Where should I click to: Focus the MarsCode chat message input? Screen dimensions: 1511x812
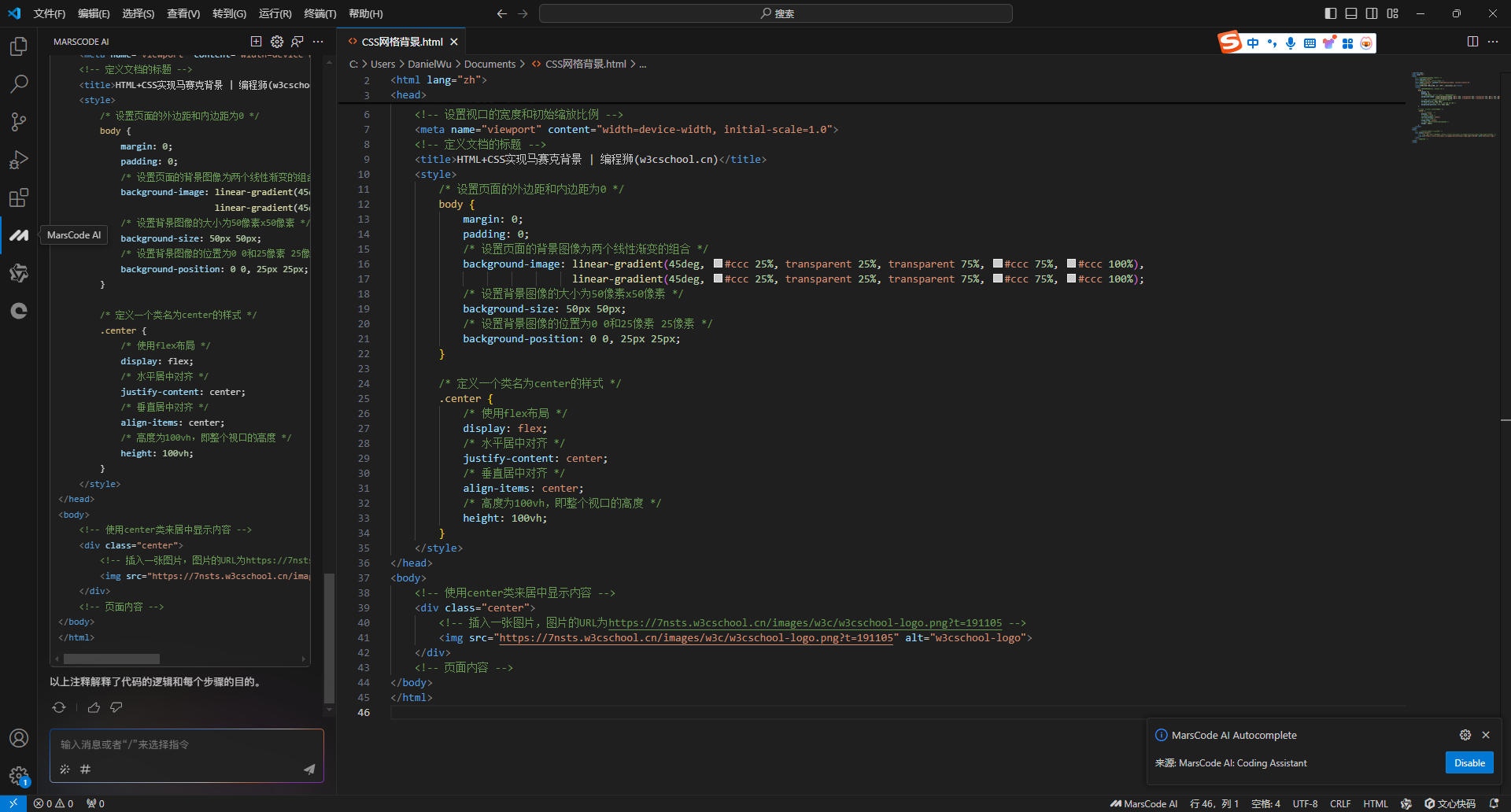187,744
